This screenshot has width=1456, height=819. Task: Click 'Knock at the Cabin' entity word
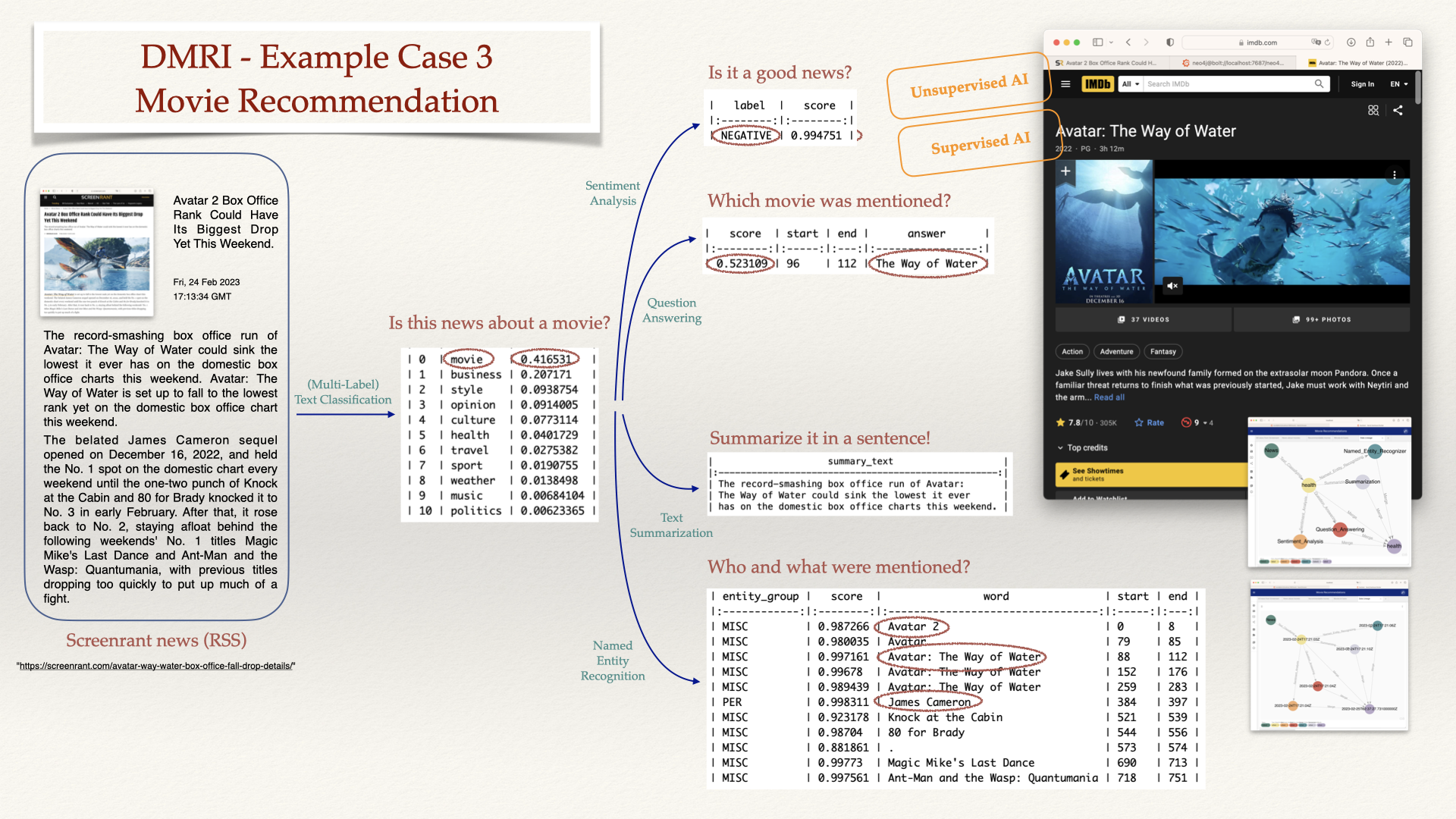pyautogui.click(x=945, y=717)
